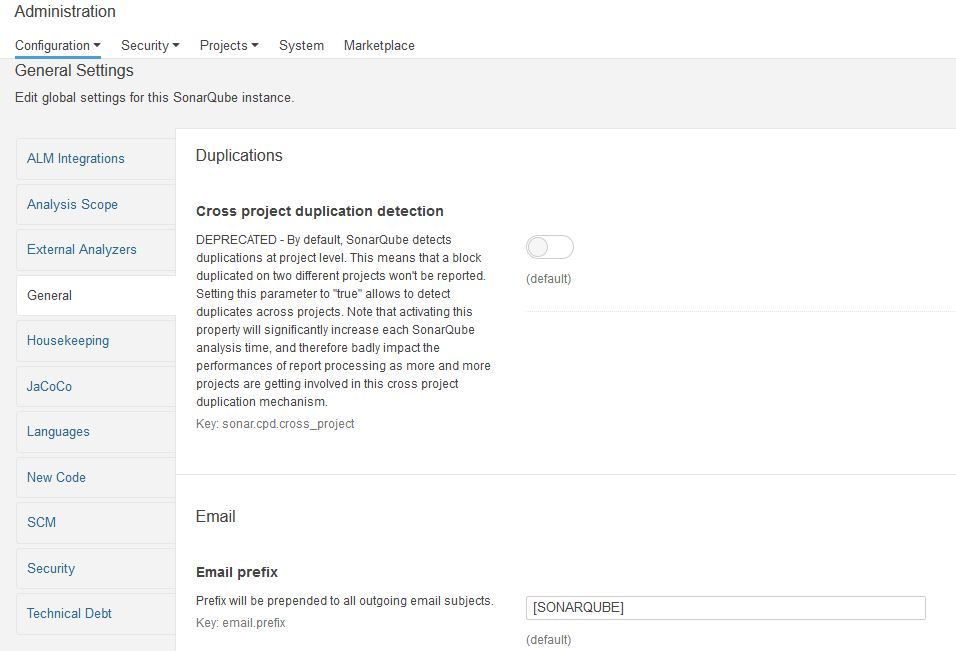Viewport: 956px width, 651px height.
Task: Click the Cross project duplication detection title
Action: [319, 211]
